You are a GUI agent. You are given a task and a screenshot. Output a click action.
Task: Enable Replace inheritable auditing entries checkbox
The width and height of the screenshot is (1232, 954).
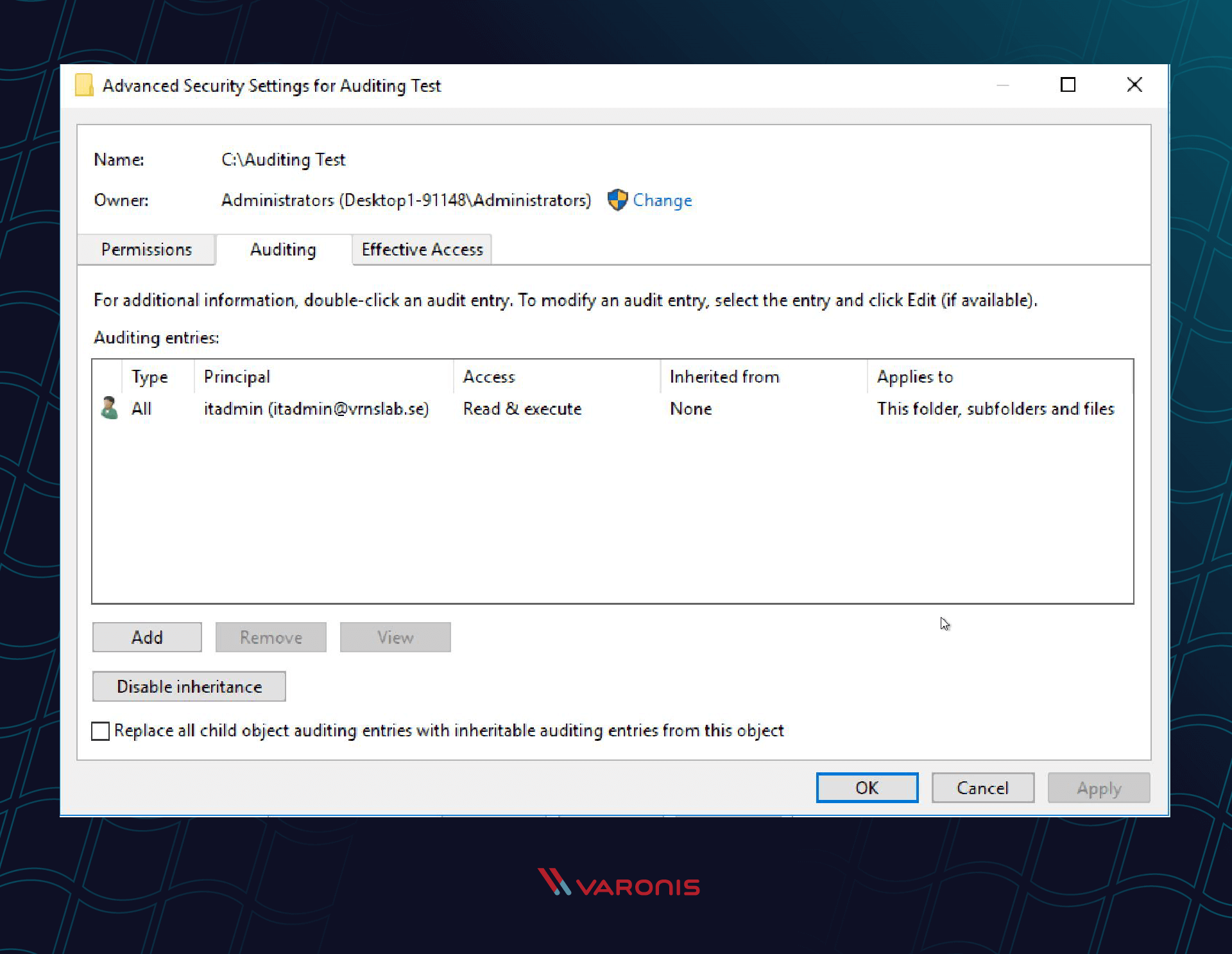coord(101,730)
